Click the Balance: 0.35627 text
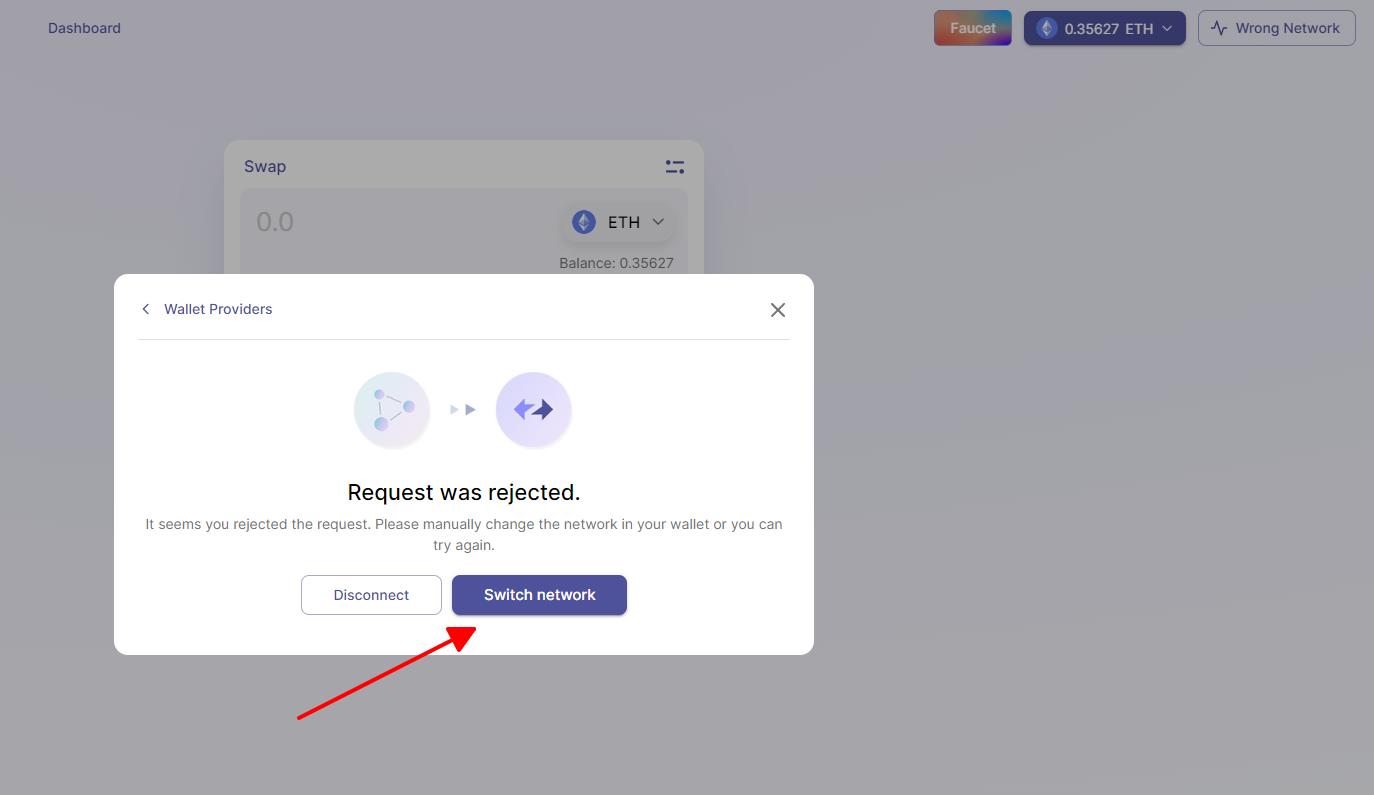Image resolution: width=1374 pixels, height=795 pixels. tap(616, 263)
